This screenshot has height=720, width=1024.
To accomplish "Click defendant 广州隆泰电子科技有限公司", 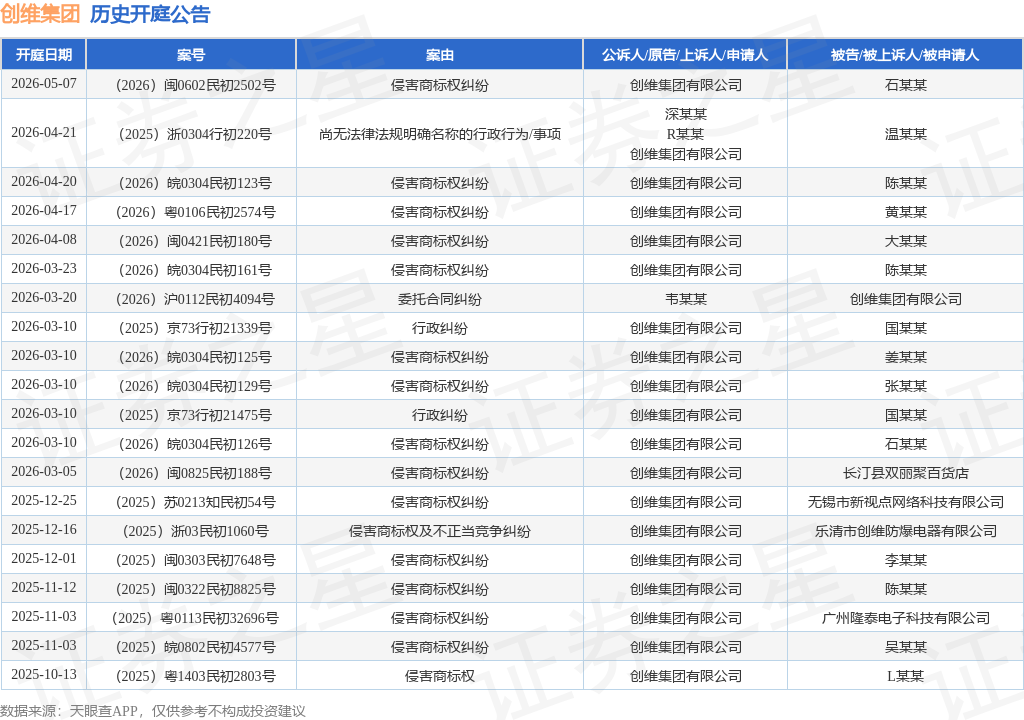I will click(x=905, y=618).
